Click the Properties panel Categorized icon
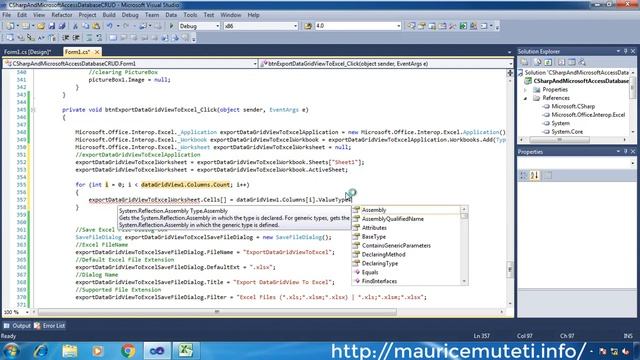 pos(523,176)
